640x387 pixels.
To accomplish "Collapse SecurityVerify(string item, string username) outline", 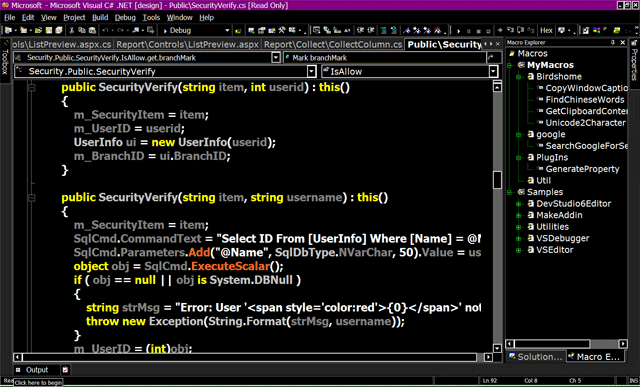I will [31, 198].
